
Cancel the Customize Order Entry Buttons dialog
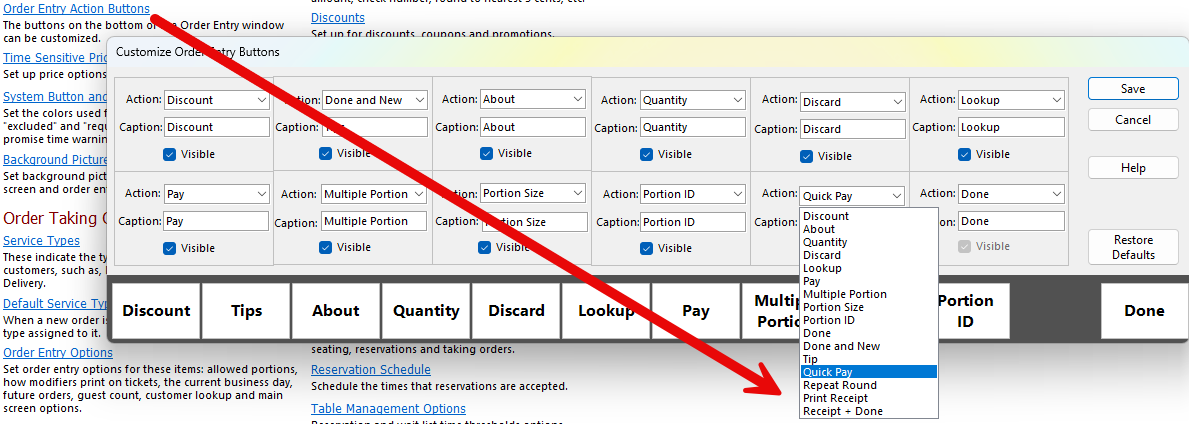tap(1132, 120)
